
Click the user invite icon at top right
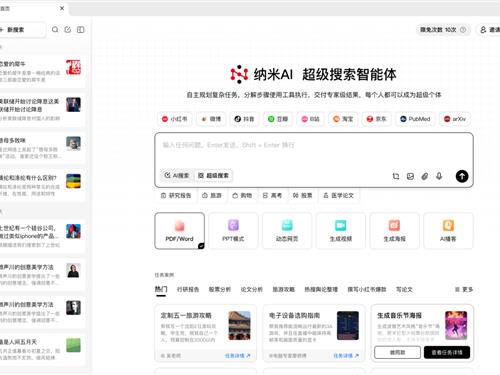pos(483,30)
